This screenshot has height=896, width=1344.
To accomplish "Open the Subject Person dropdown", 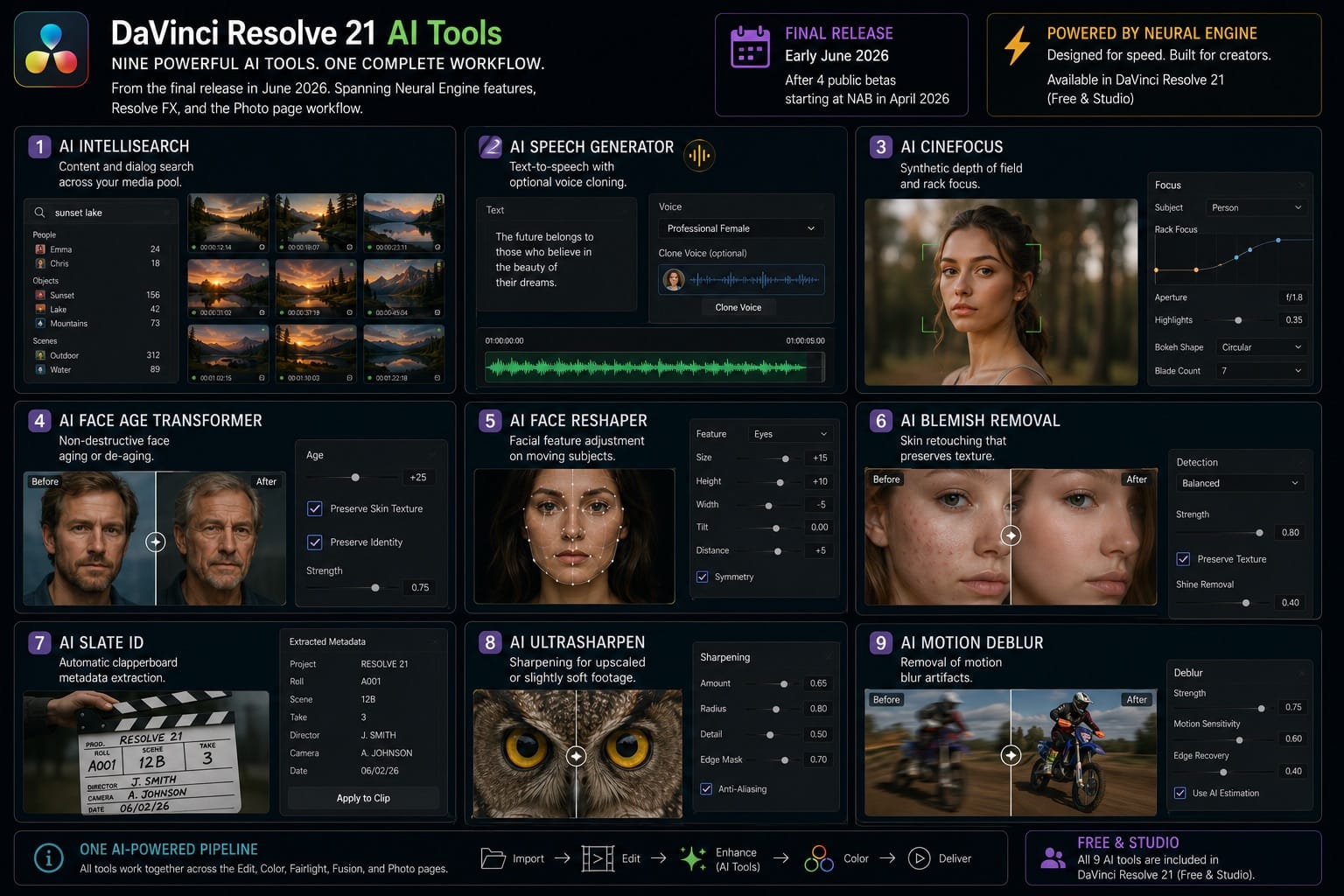I will coord(1256,207).
